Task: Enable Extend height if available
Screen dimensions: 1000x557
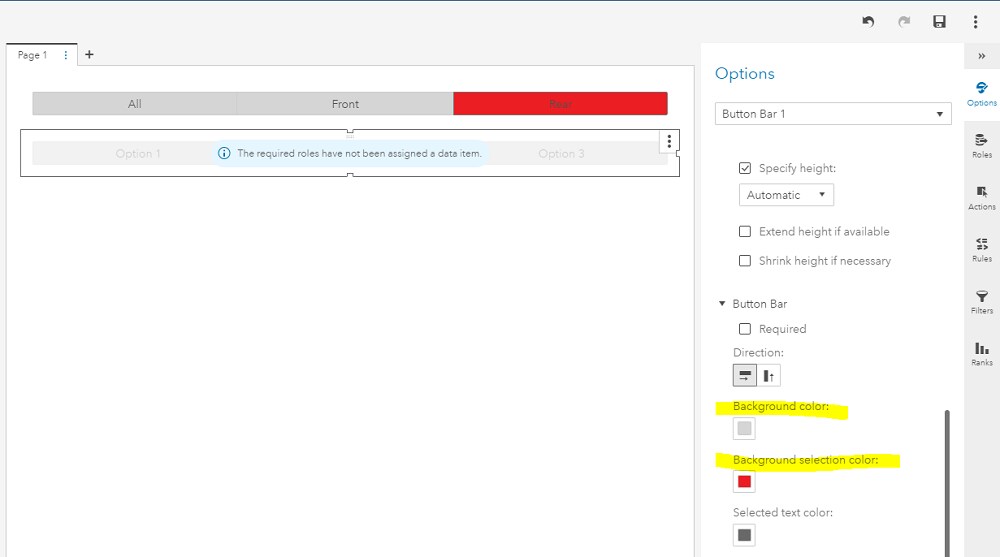Action: pyautogui.click(x=745, y=231)
